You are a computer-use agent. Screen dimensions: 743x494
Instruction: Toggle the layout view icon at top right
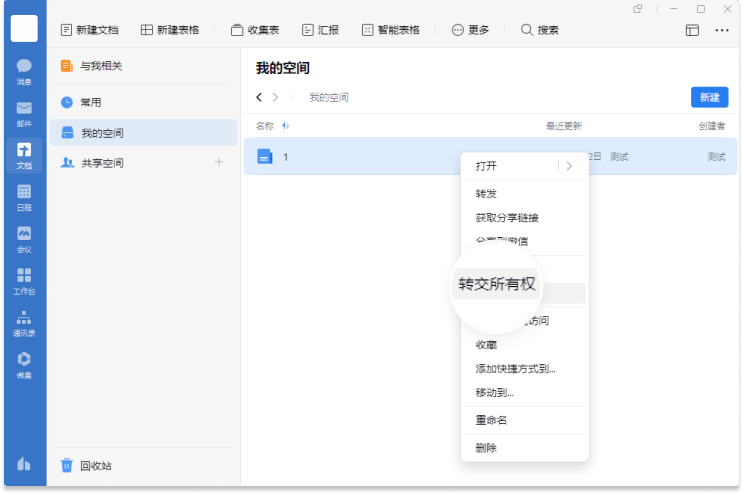point(692,30)
